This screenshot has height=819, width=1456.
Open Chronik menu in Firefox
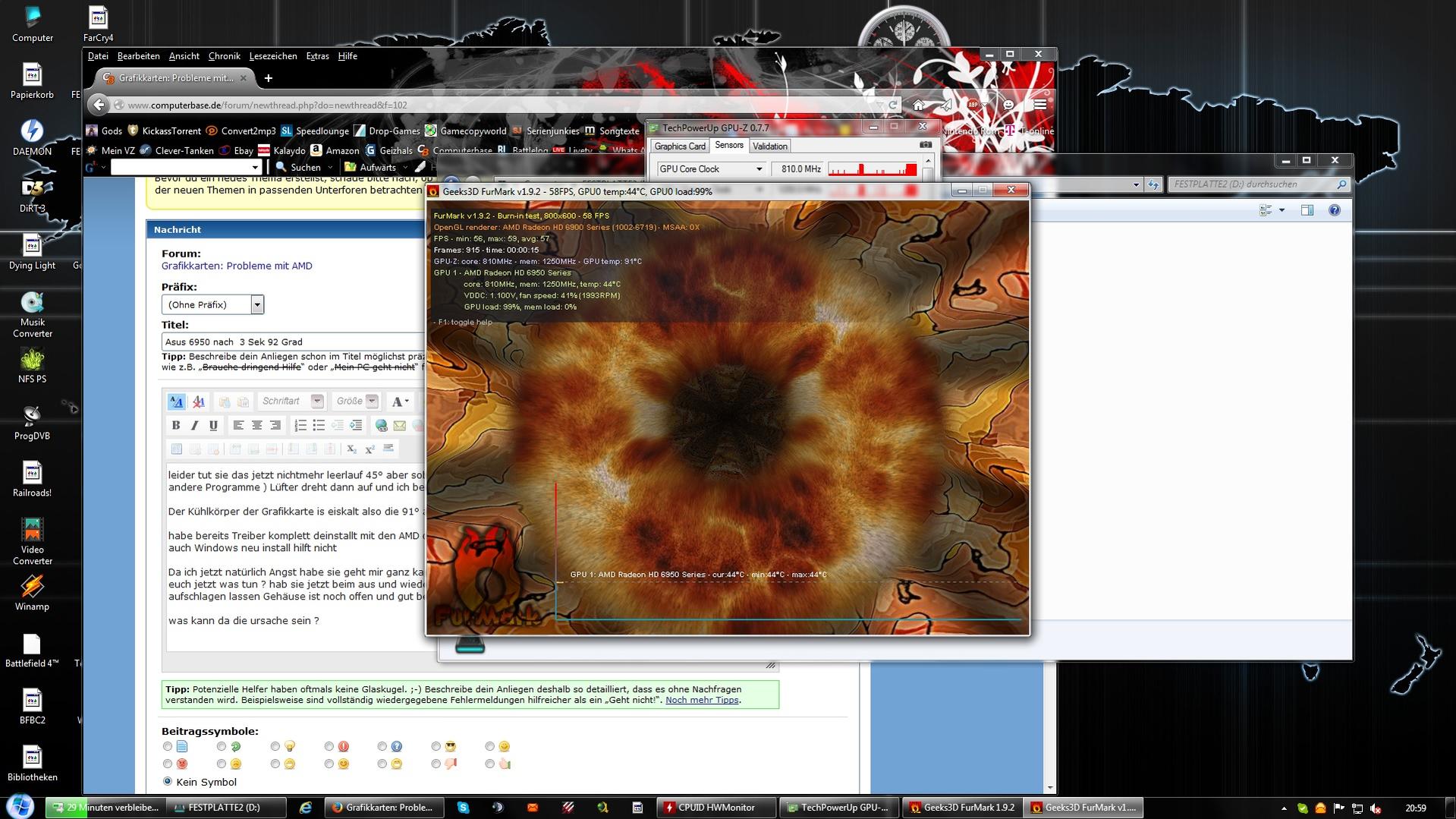click(x=224, y=56)
